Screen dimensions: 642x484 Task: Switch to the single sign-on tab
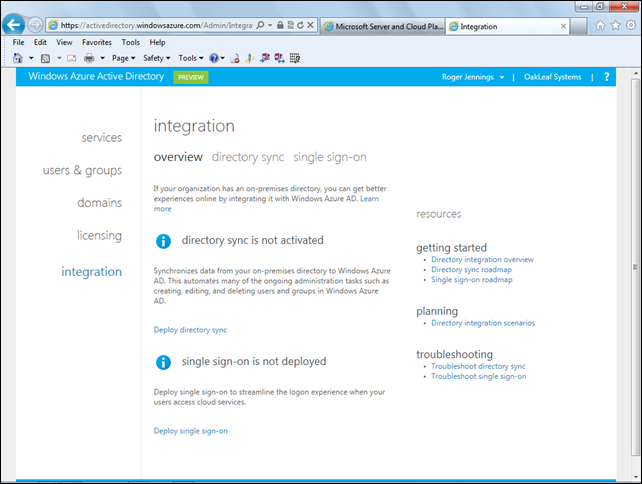(x=330, y=157)
